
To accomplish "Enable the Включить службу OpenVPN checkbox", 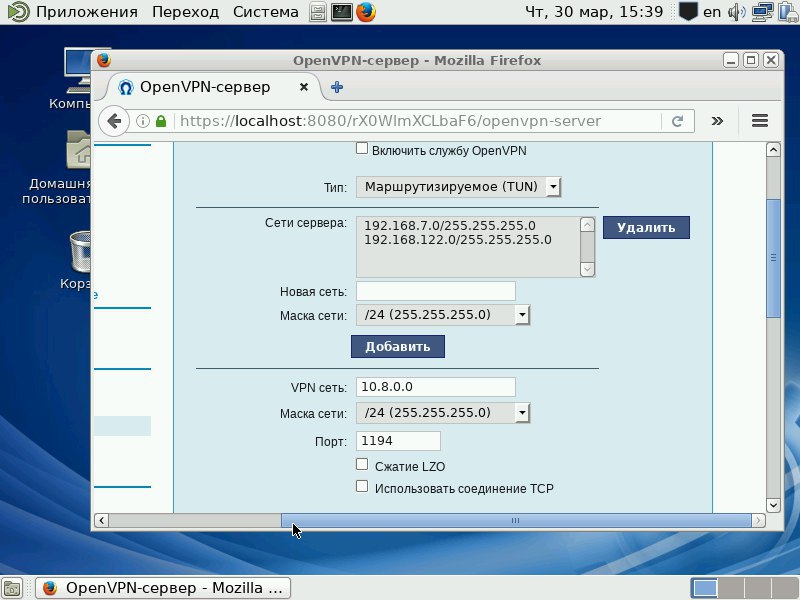I will (362, 148).
